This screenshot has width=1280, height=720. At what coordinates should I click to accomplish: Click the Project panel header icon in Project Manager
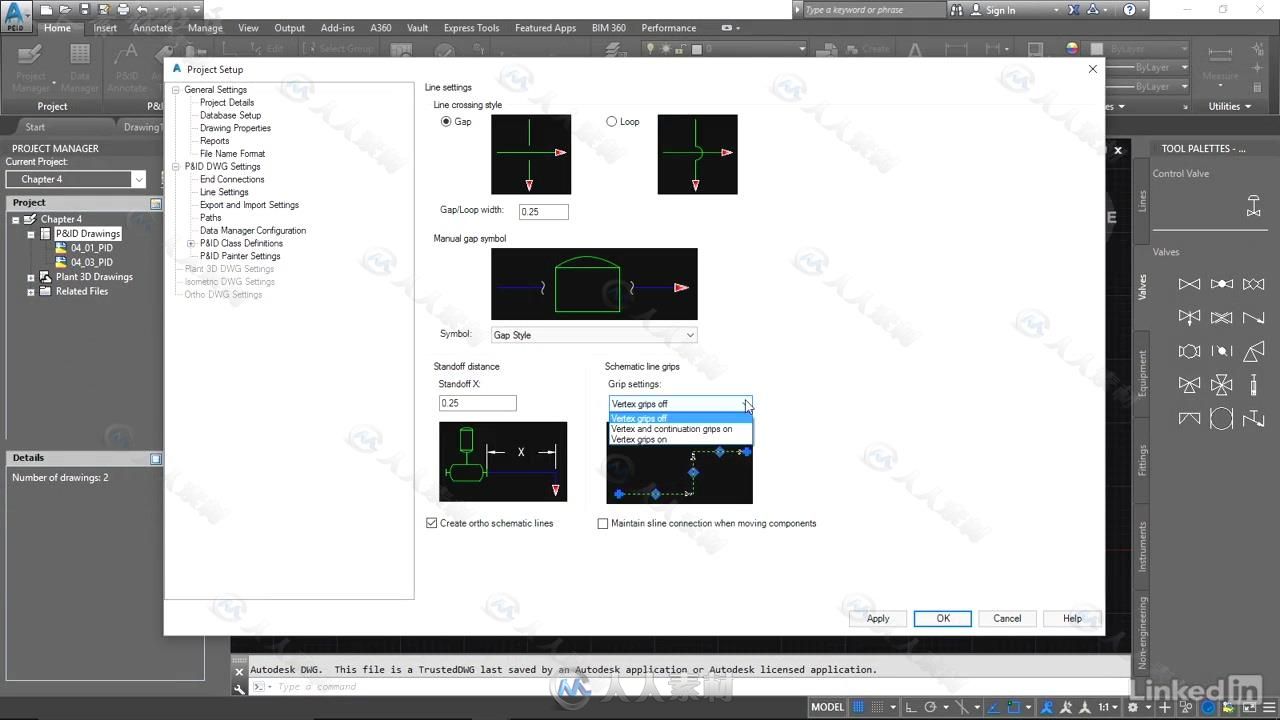pyautogui.click(x=155, y=203)
